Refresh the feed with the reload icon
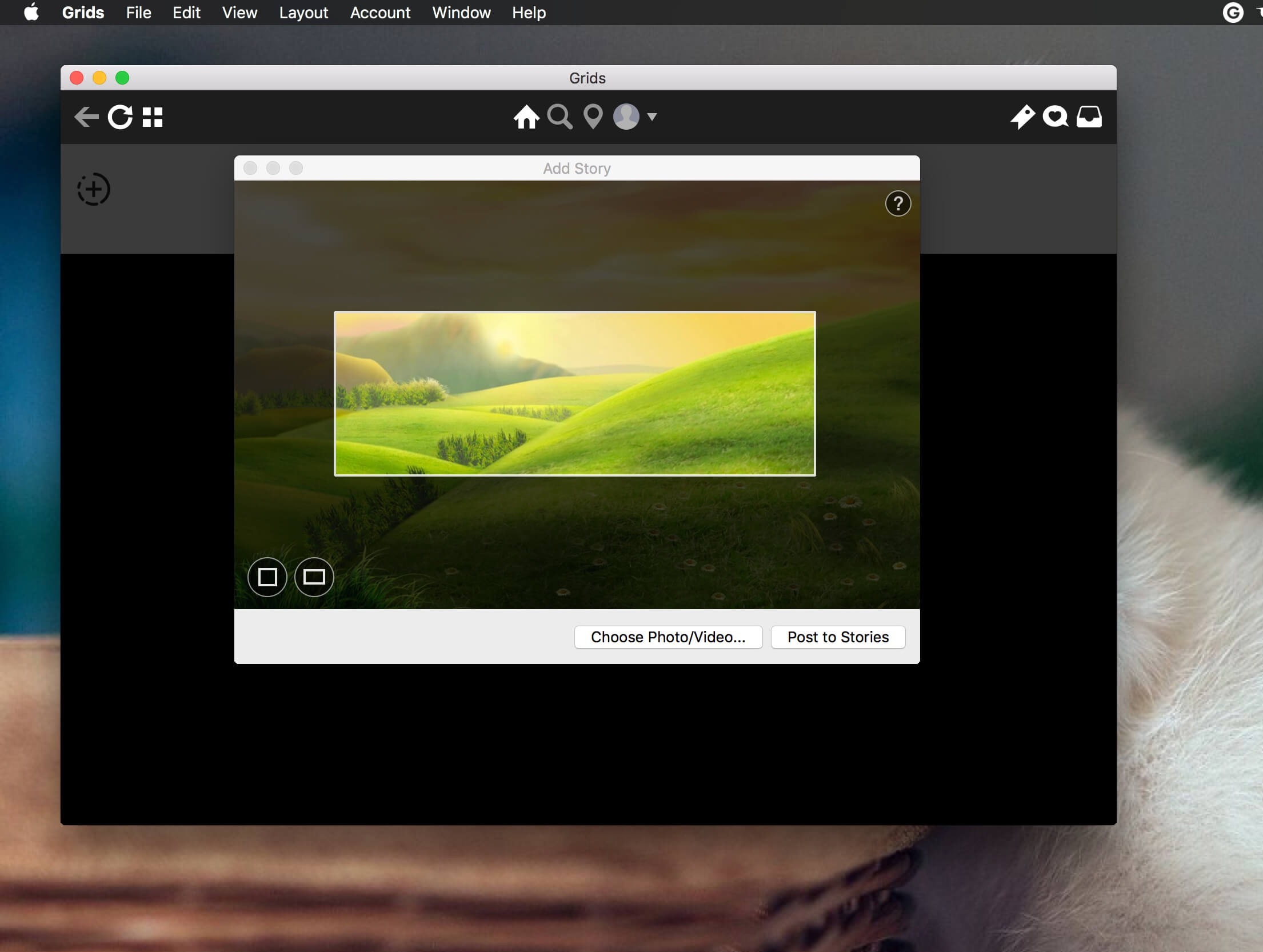The image size is (1263, 952). point(121,117)
